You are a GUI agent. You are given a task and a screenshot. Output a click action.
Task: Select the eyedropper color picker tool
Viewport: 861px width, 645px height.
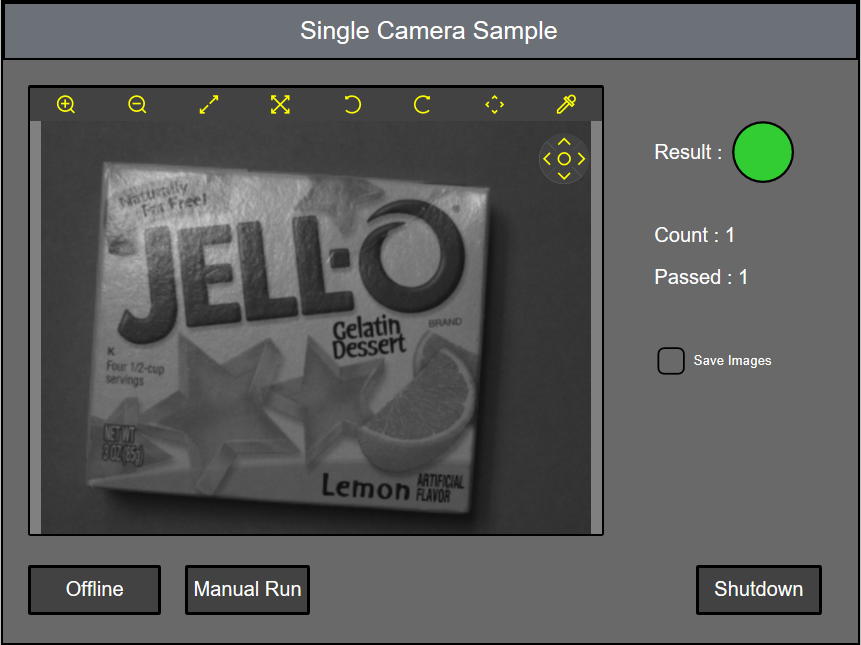(566, 105)
